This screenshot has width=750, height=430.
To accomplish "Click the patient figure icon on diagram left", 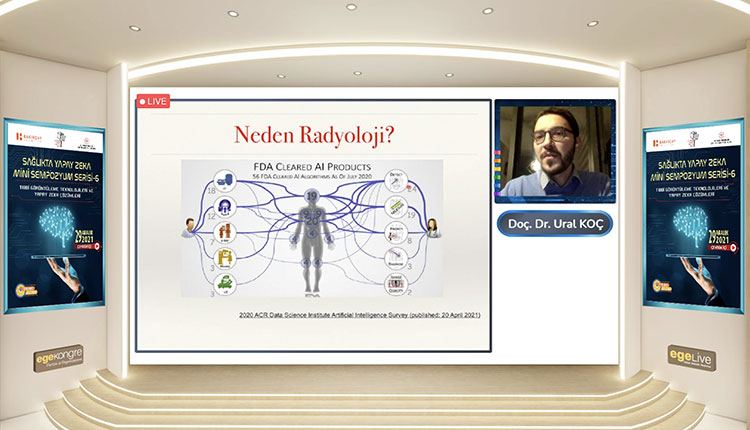I will tap(190, 228).
